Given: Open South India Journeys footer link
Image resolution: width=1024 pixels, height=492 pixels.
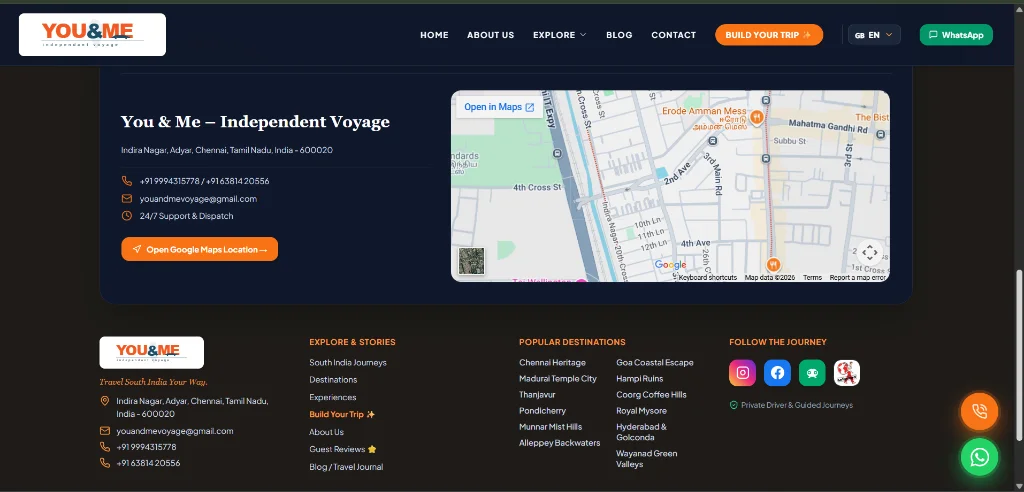Looking at the screenshot, I should point(348,363).
